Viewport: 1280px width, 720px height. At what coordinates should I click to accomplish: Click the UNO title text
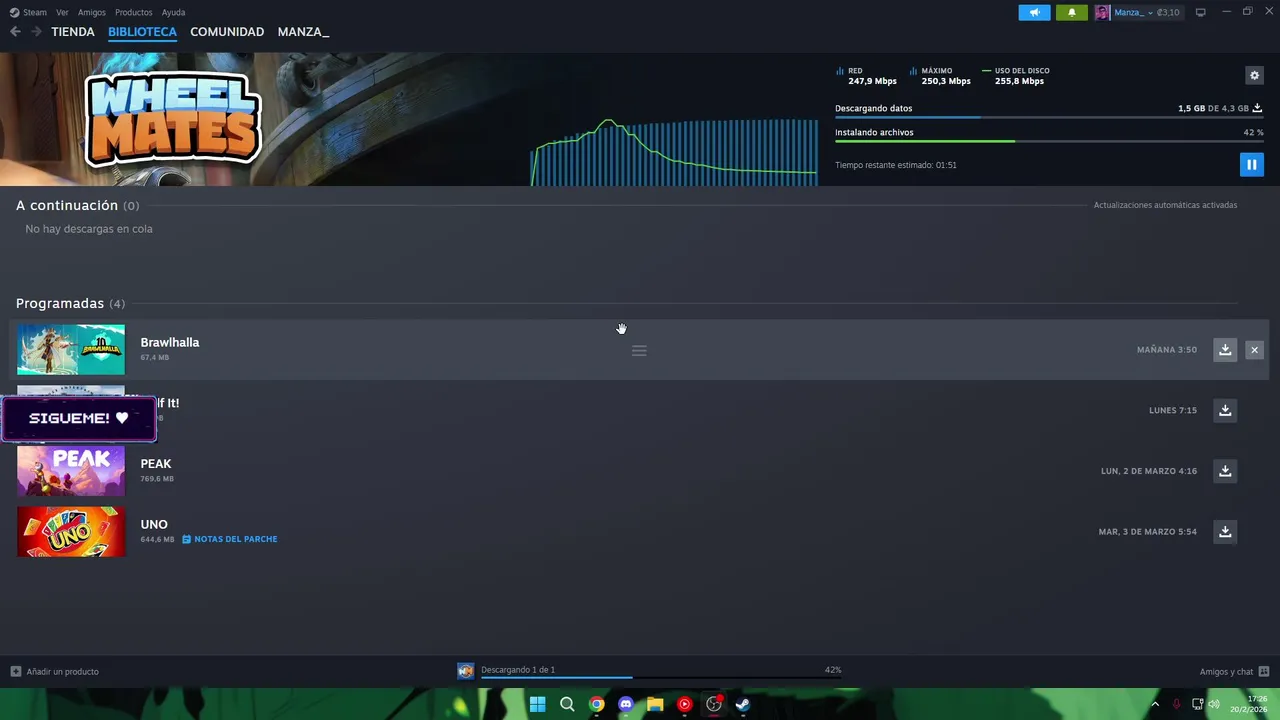click(154, 524)
